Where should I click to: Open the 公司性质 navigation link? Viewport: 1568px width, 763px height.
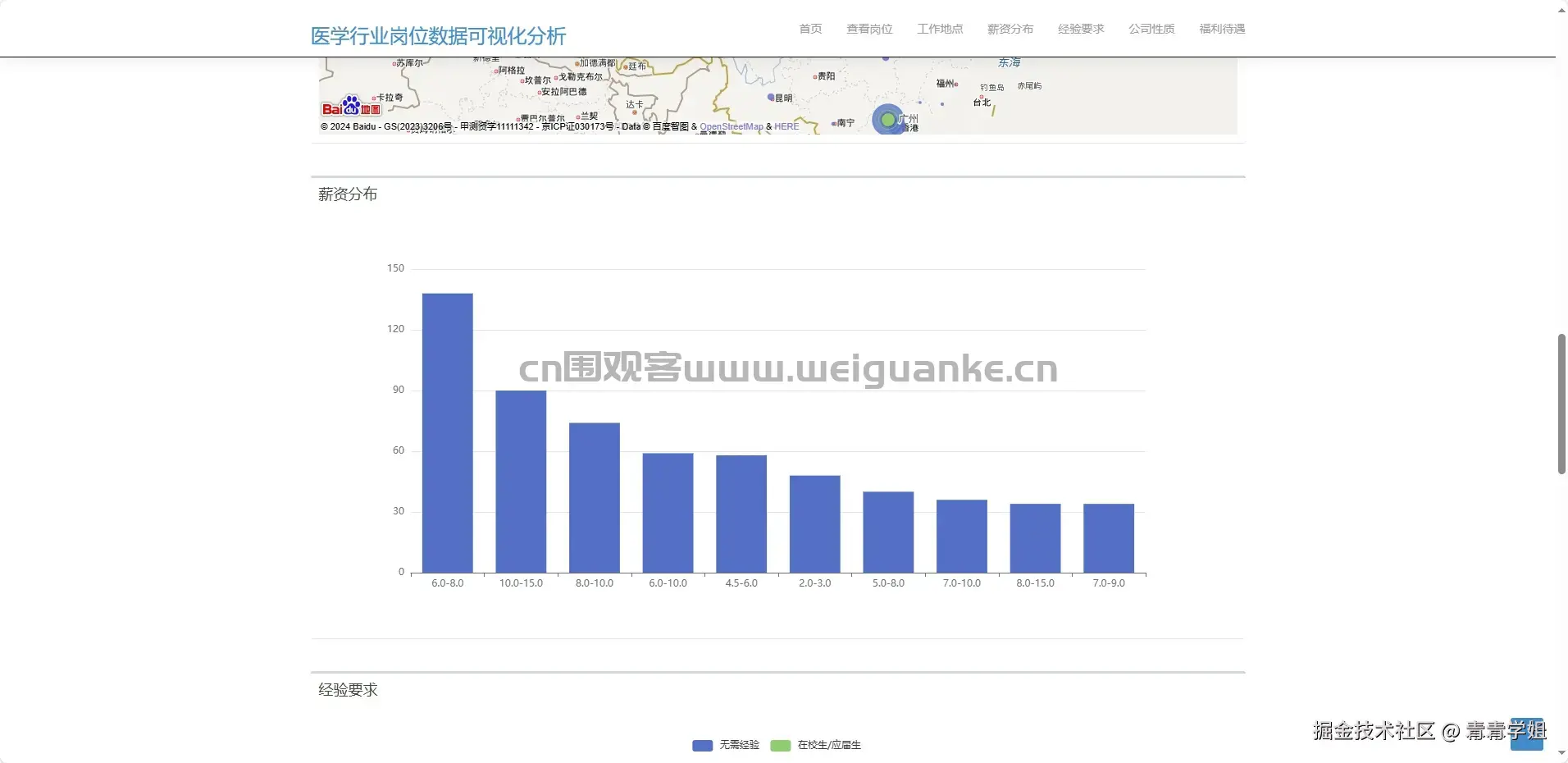point(1151,29)
